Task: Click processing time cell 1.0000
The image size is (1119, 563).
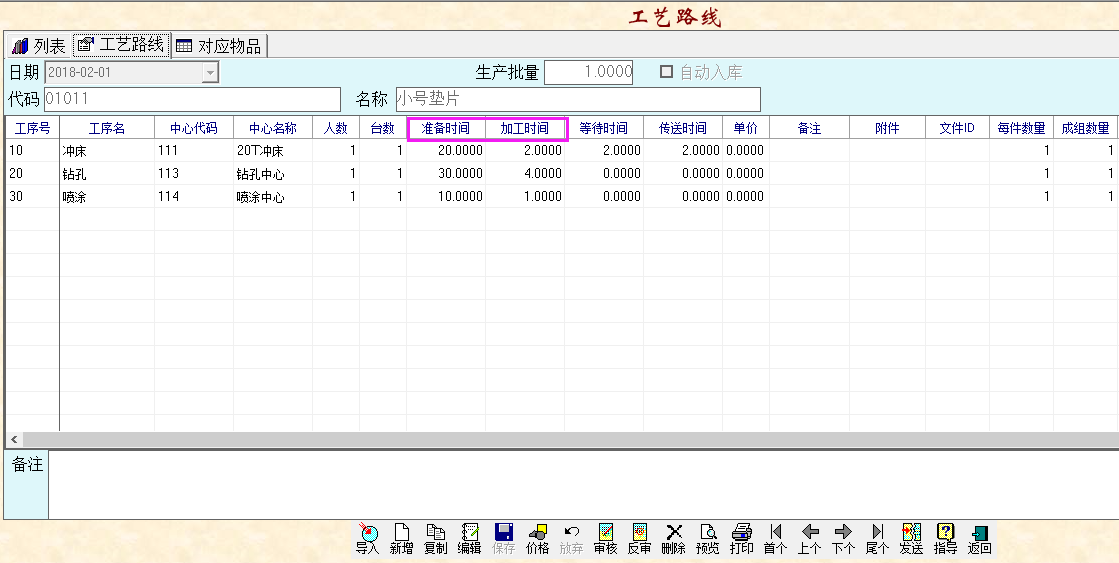Action: tap(525, 196)
